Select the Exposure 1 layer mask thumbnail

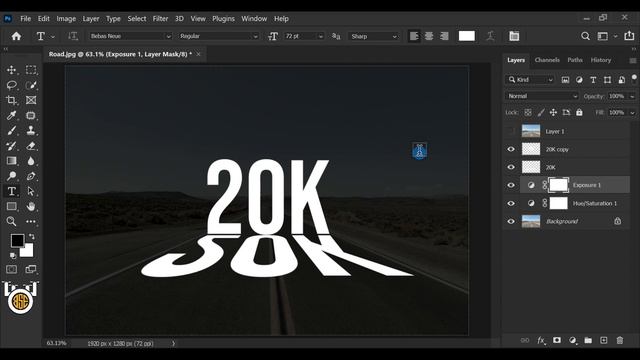pyautogui.click(x=558, y=185)
